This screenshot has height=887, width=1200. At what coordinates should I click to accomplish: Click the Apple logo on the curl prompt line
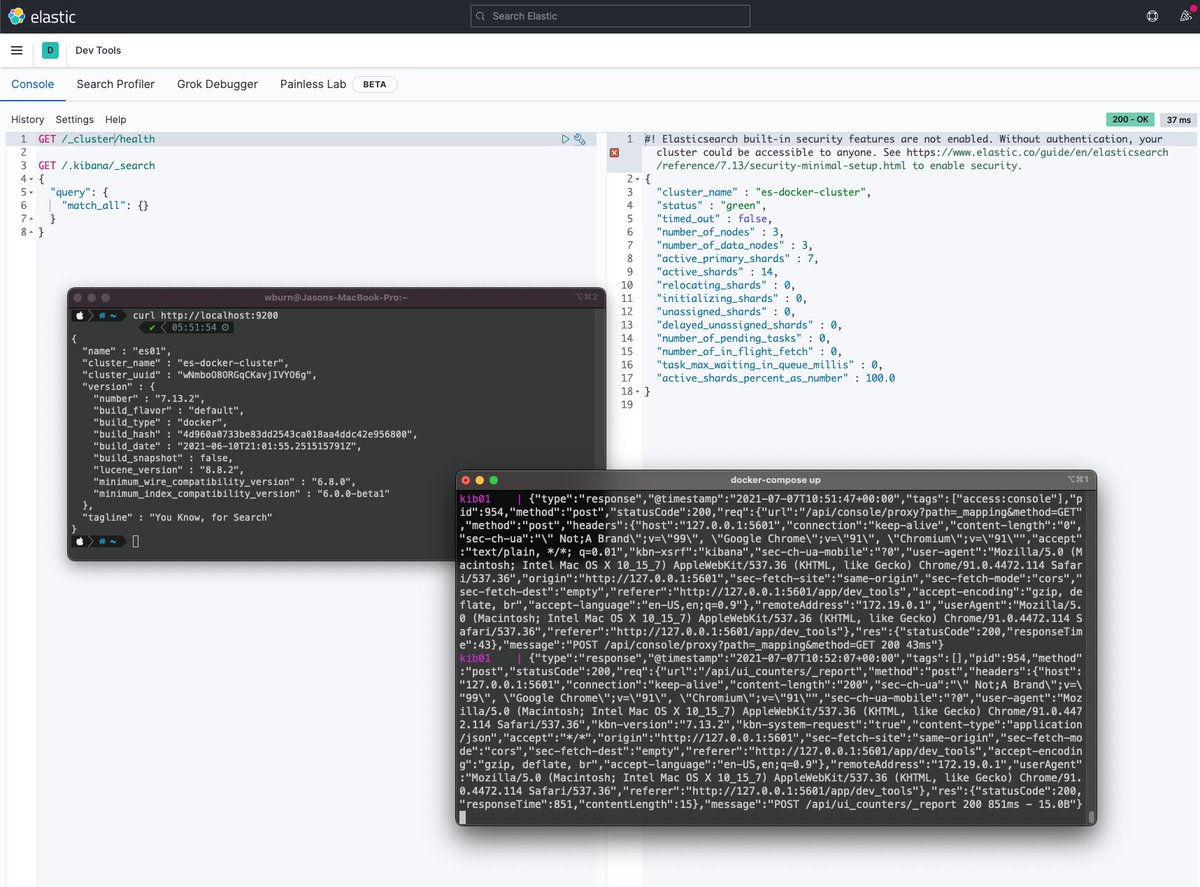pos(79,314)
